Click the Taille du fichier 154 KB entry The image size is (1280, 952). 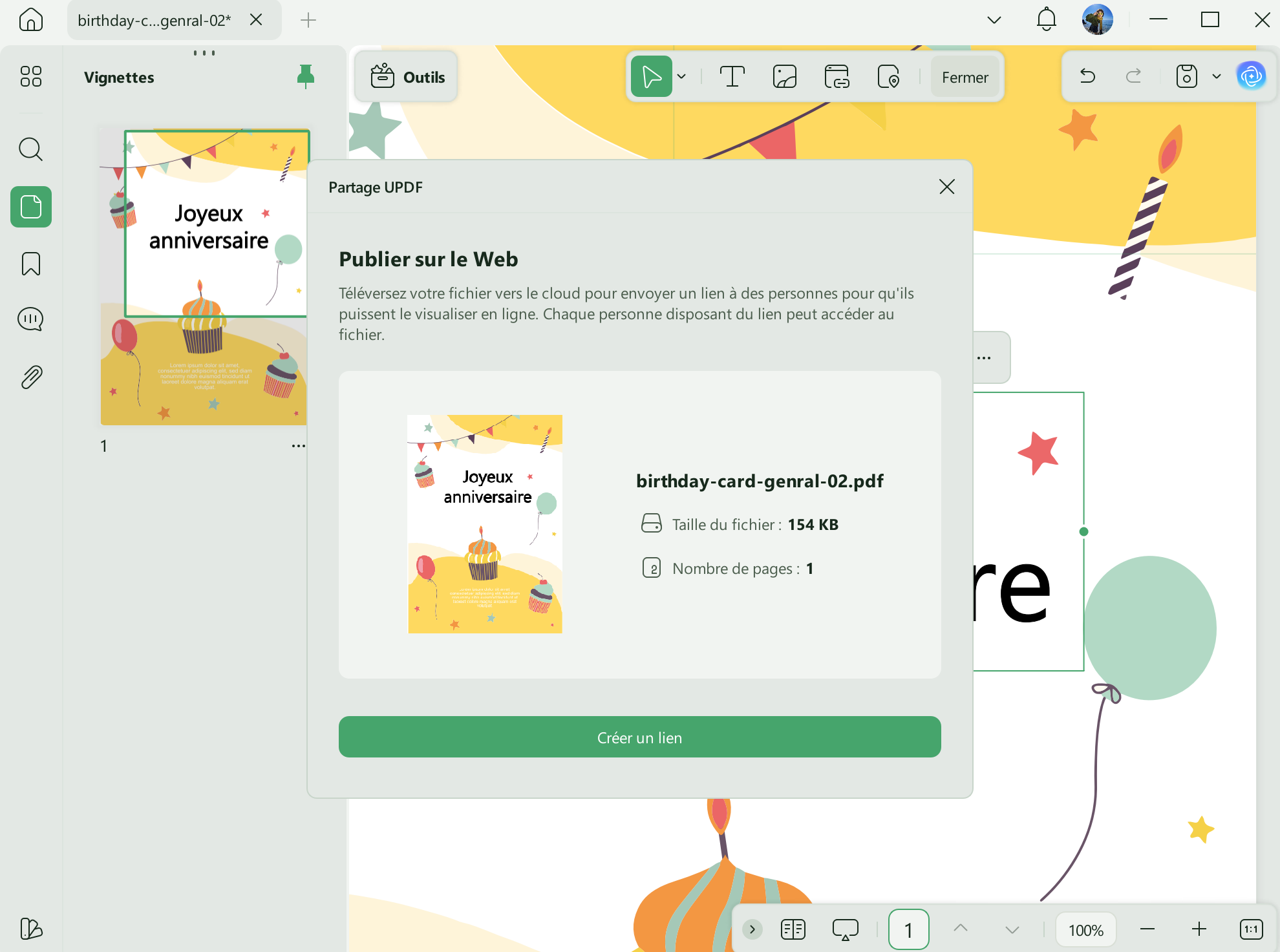(740, 524)
